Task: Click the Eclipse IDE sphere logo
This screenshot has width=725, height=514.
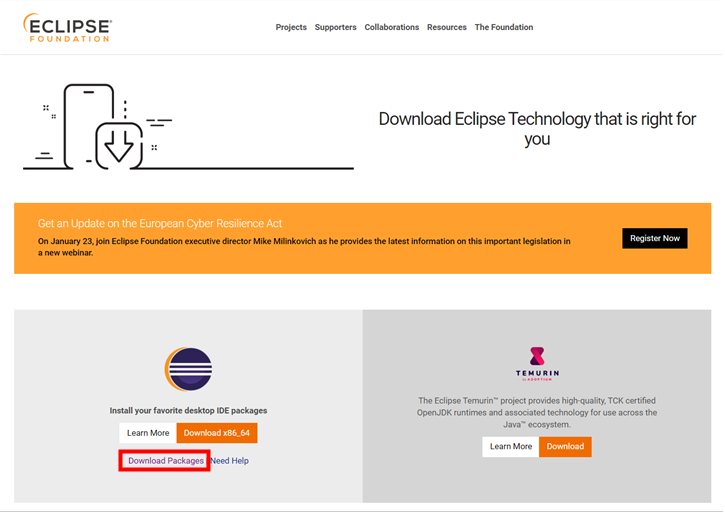Action: click(x=188, y=369)
